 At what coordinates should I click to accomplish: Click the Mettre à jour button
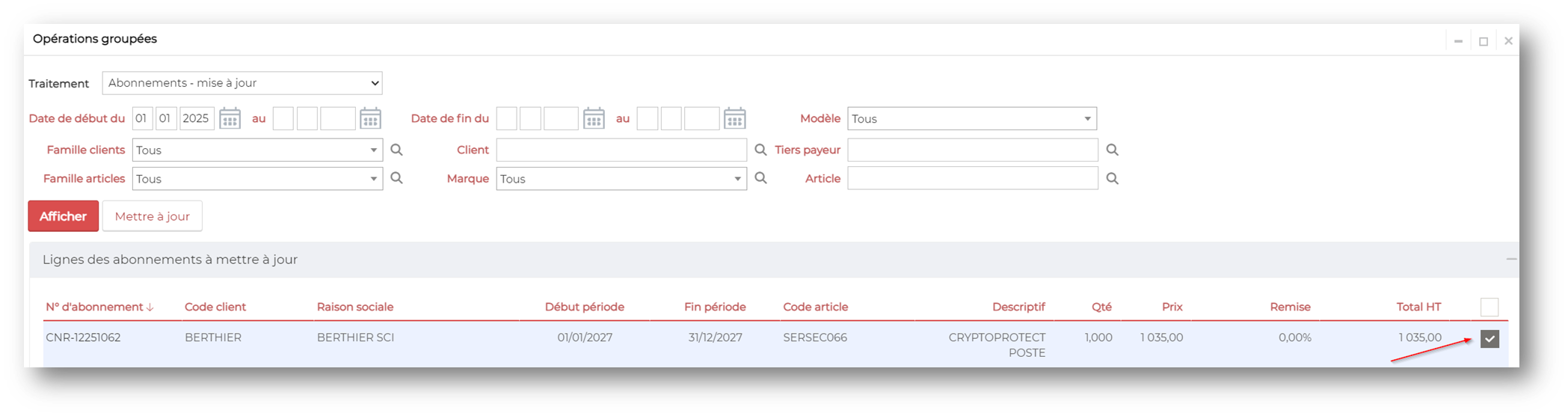pos(152,216)
